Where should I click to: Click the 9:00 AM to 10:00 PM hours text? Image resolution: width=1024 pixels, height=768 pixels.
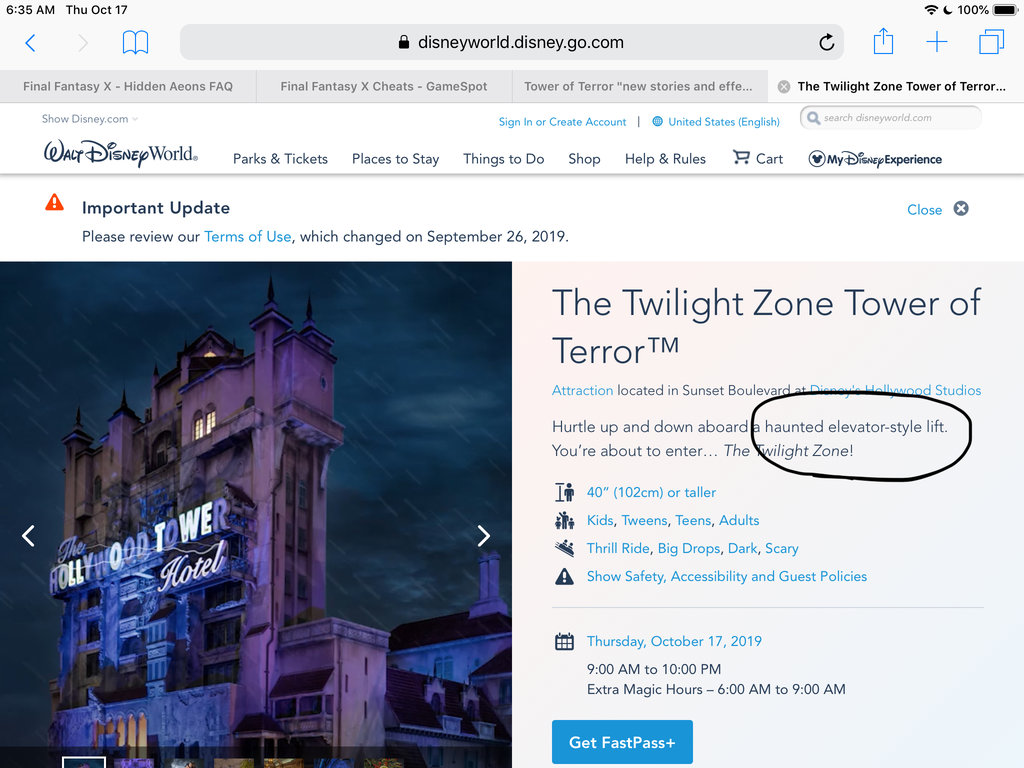(x=654, y=669)
